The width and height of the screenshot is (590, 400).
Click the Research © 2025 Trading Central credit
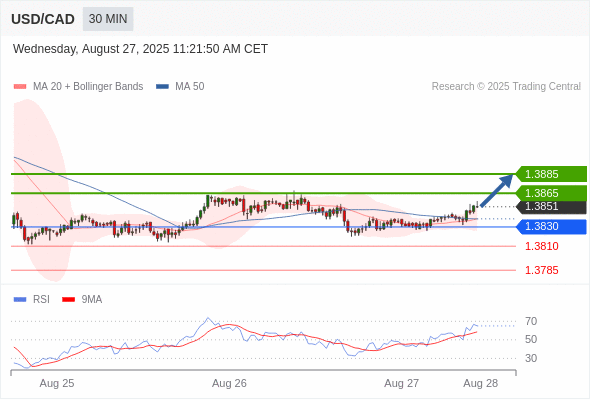506,87
